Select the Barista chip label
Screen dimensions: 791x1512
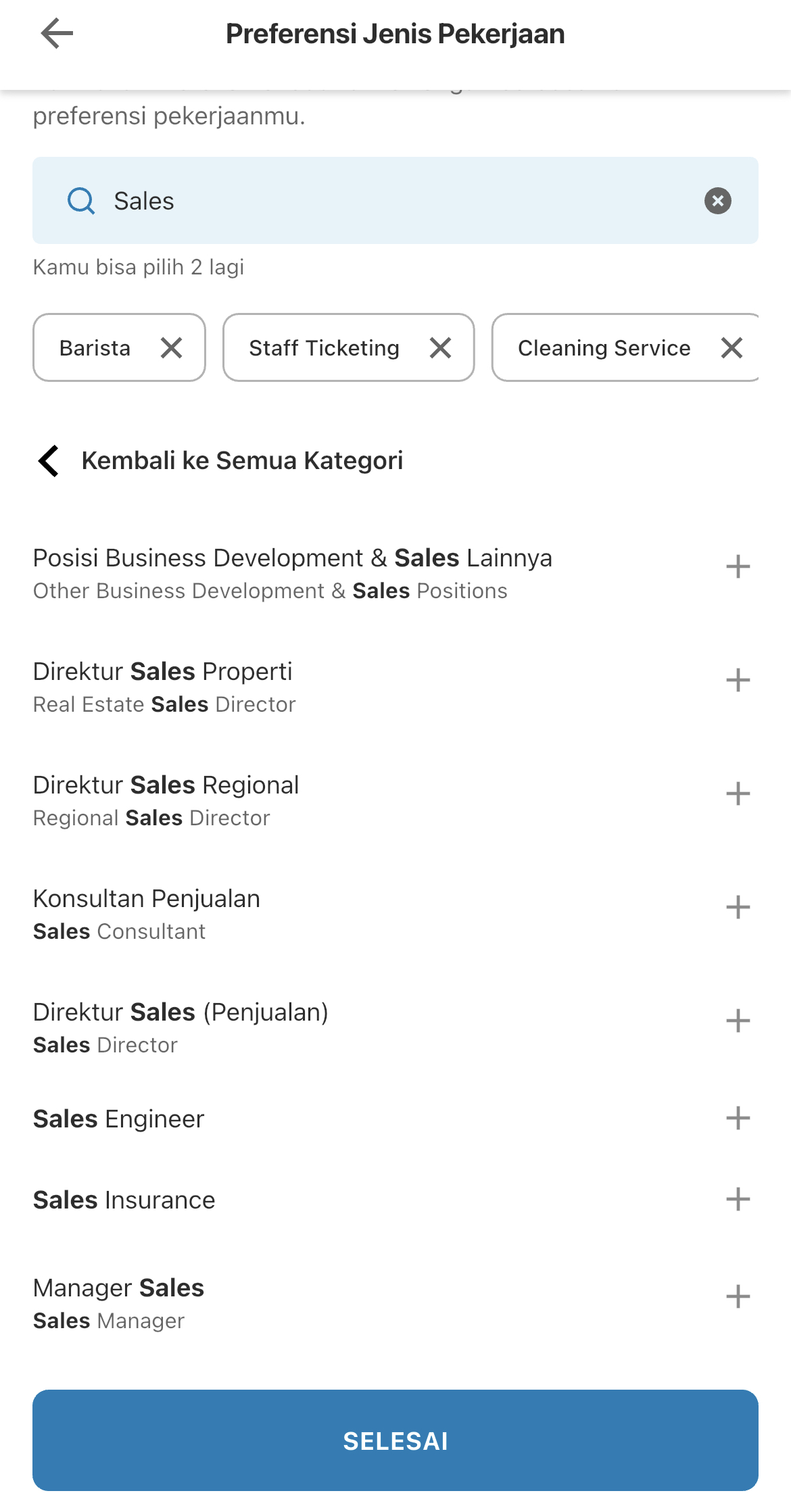(x=95, y=348)
